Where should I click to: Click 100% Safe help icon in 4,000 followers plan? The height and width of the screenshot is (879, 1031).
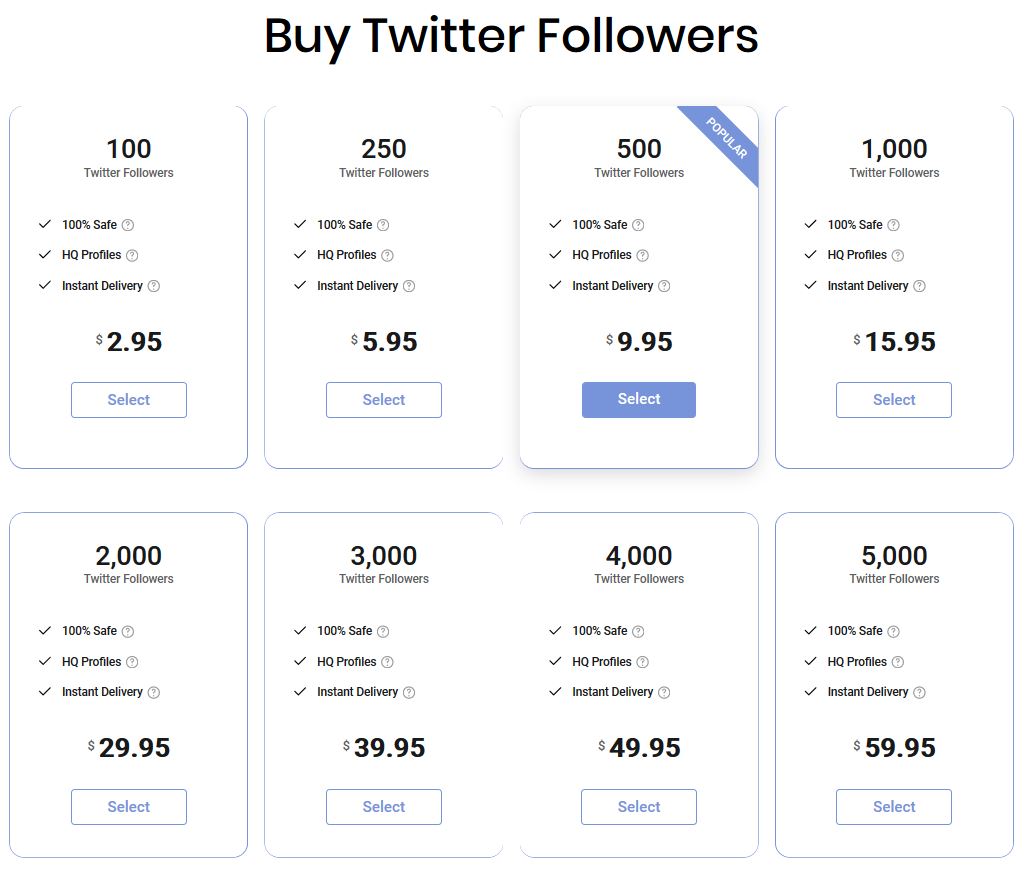[x=638, y=631]
